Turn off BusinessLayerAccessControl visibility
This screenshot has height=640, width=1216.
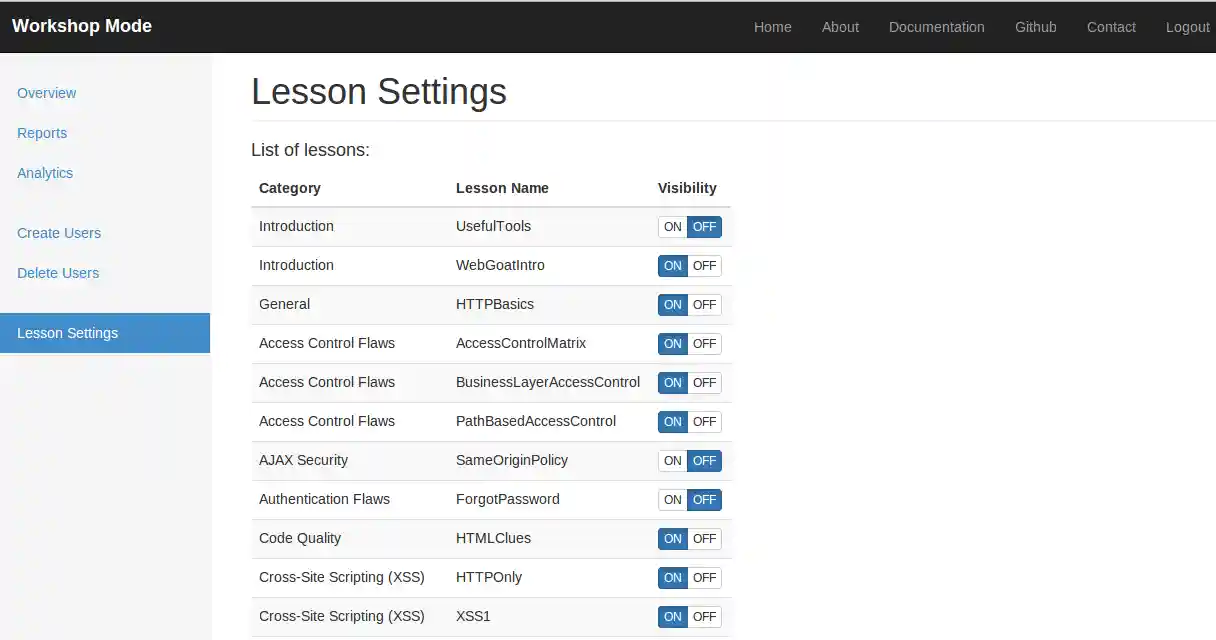[x=705, y=383]
